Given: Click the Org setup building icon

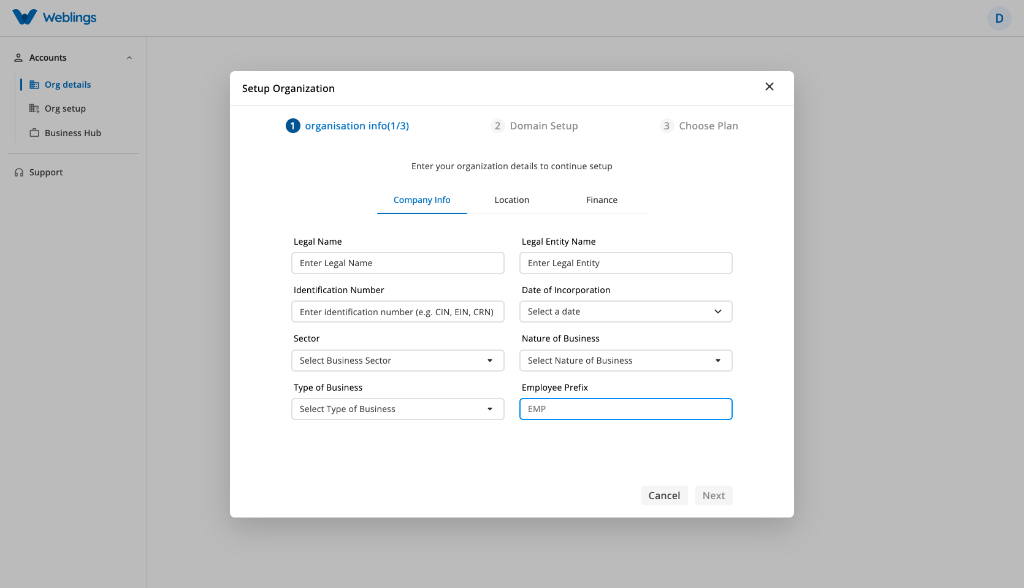Looking at the screenshot, I should coord(34,108).
